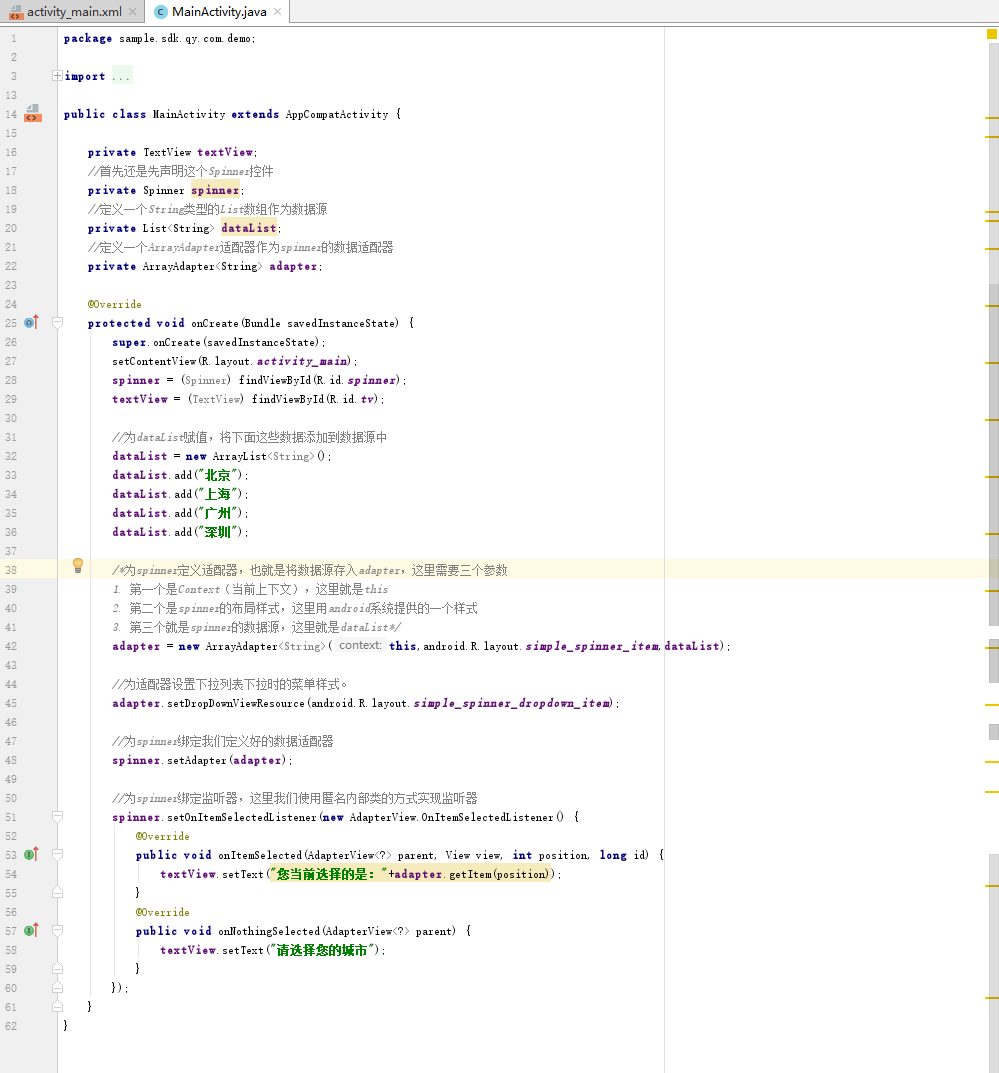Click the implements gutter icon beside onNothingSelected
Image resolution: width=999 pixels, height=1073 pixels.
(31, 930)
